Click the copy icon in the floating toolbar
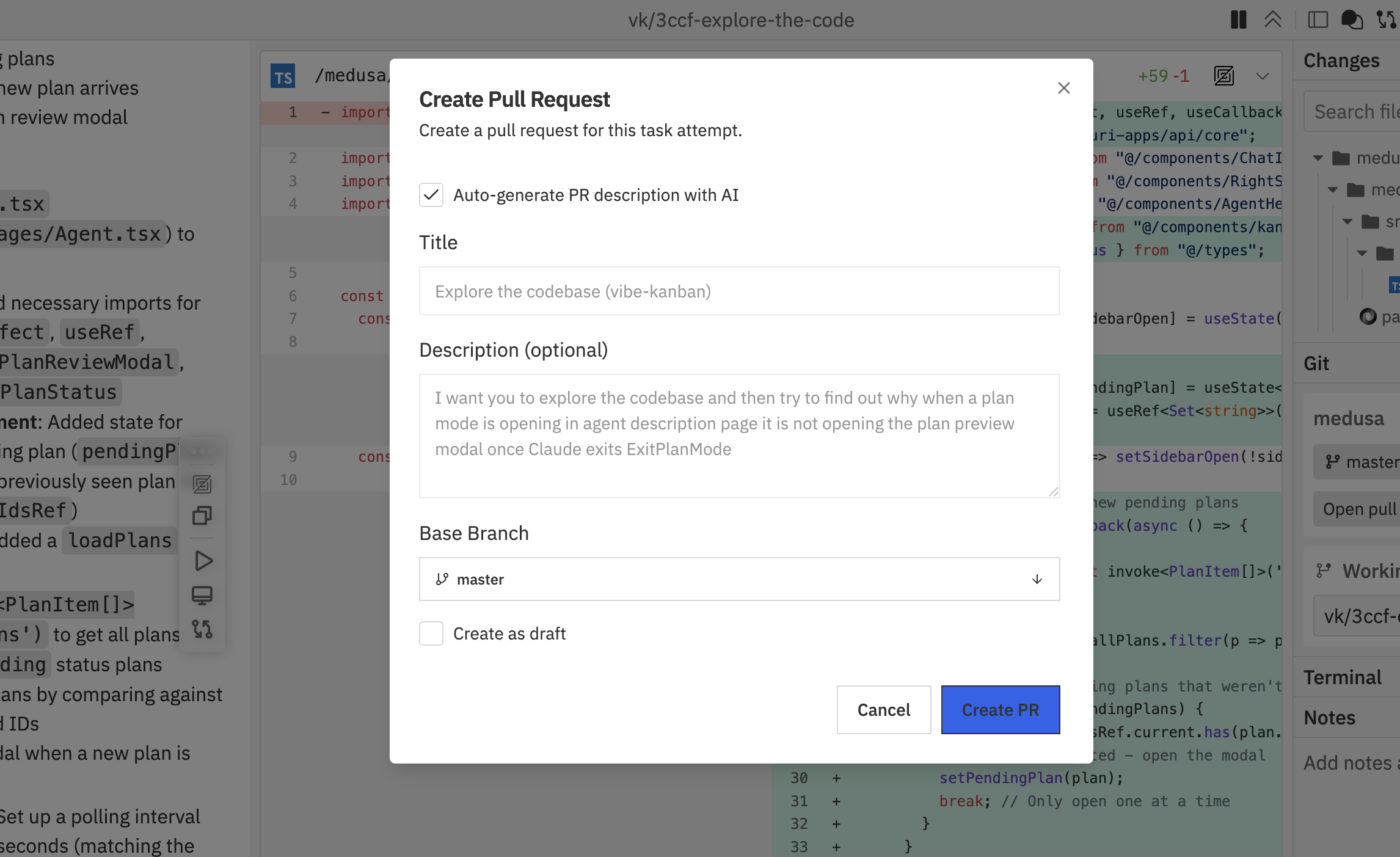This screenshot has height=857, width=1400. (x=202, y=515)
